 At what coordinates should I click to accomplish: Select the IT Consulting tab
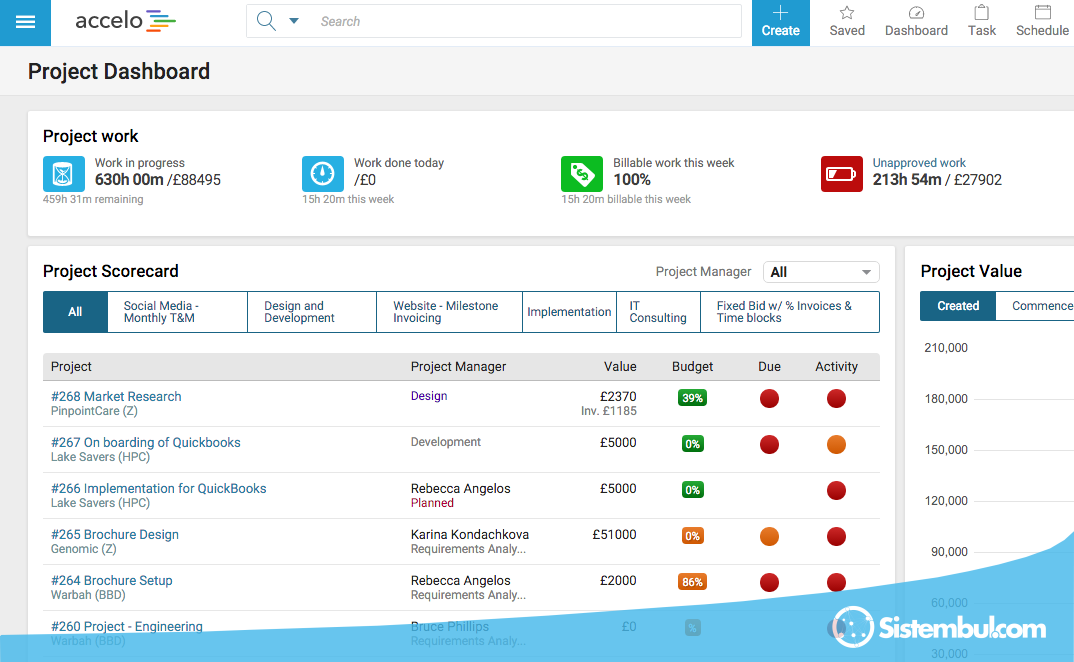click(x=658, y=312)
